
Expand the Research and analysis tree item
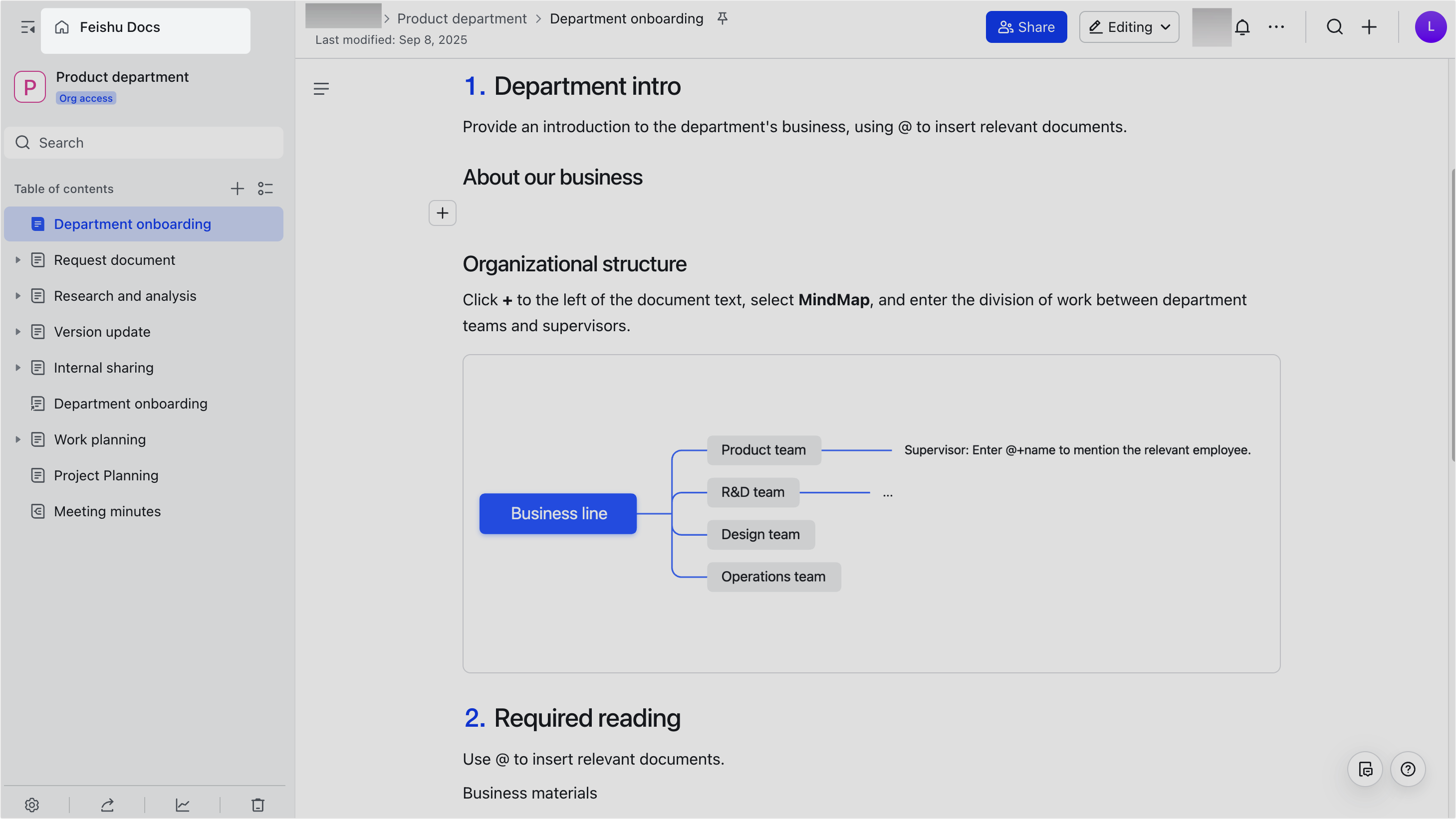click(17, 296)
